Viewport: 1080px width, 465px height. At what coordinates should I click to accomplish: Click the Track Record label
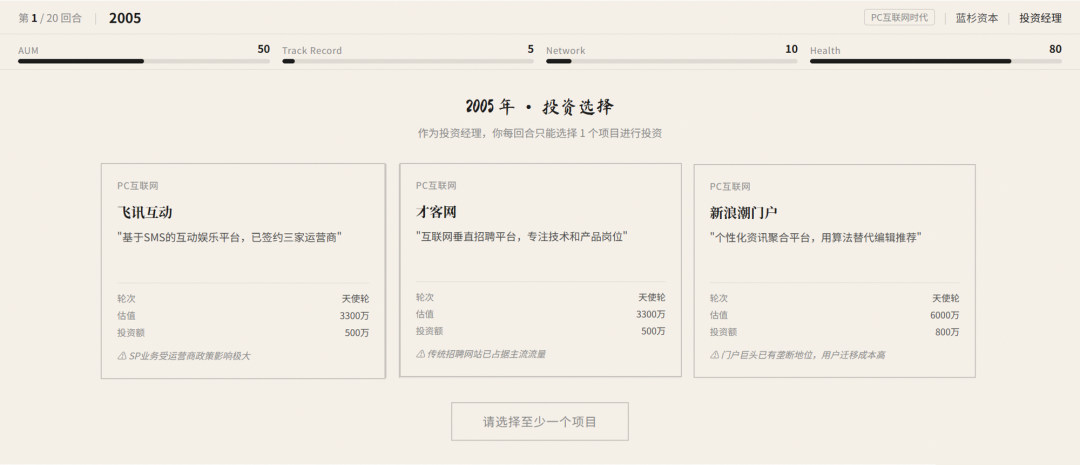click(x=311, y=50)
